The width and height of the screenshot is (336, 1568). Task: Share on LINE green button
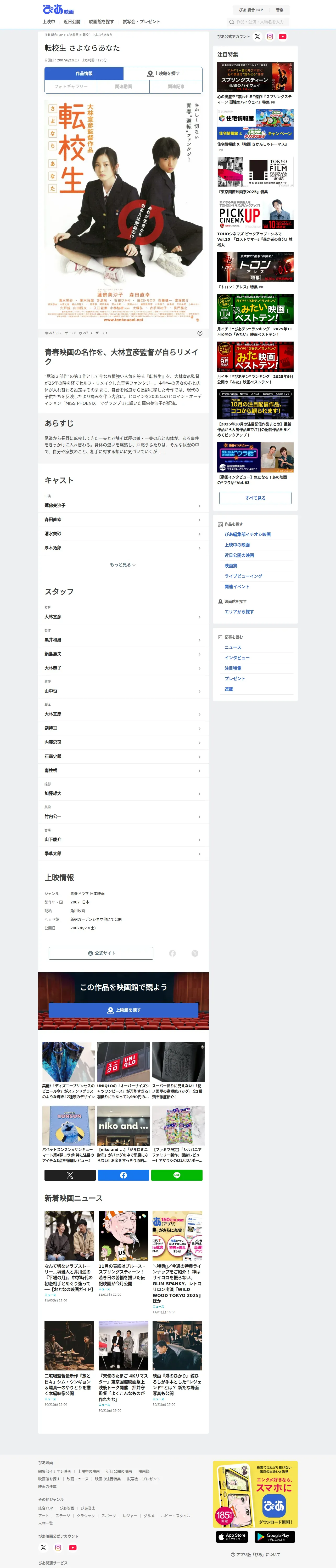[x=176, y=1175]
